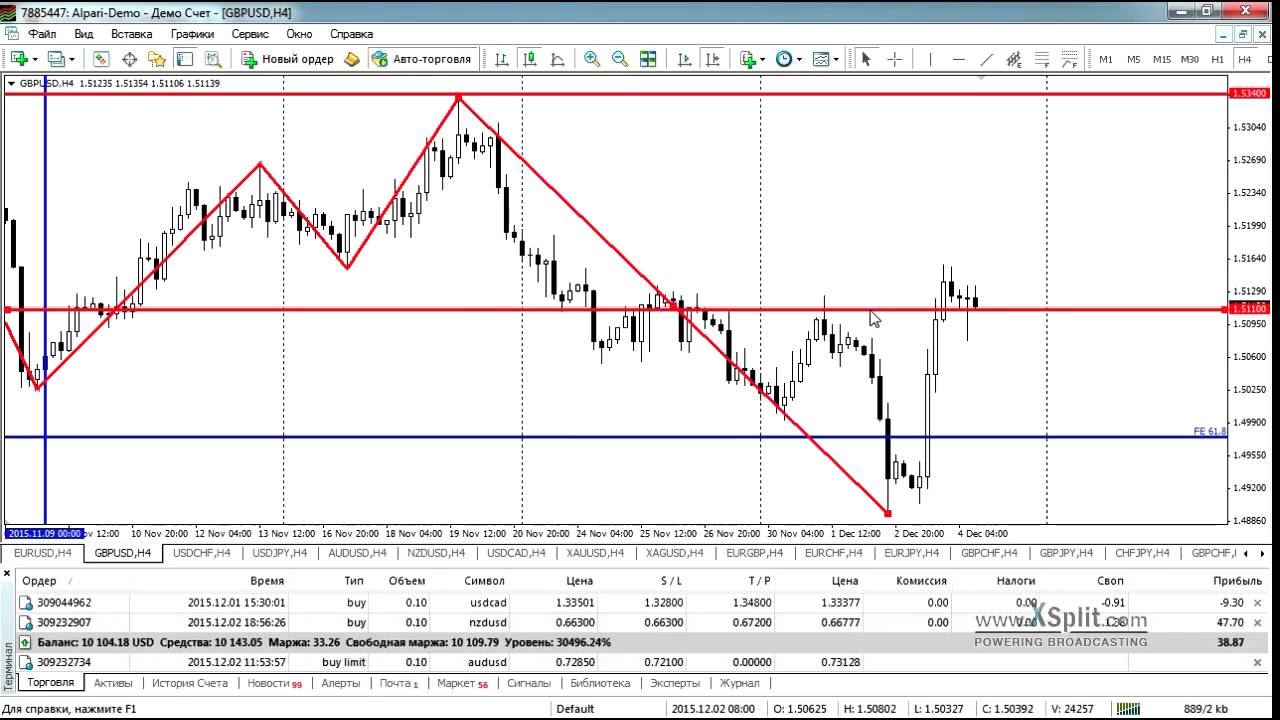Expand the new chart dropdown arrow
This screenshot has height=720, width=1280.
35,59
